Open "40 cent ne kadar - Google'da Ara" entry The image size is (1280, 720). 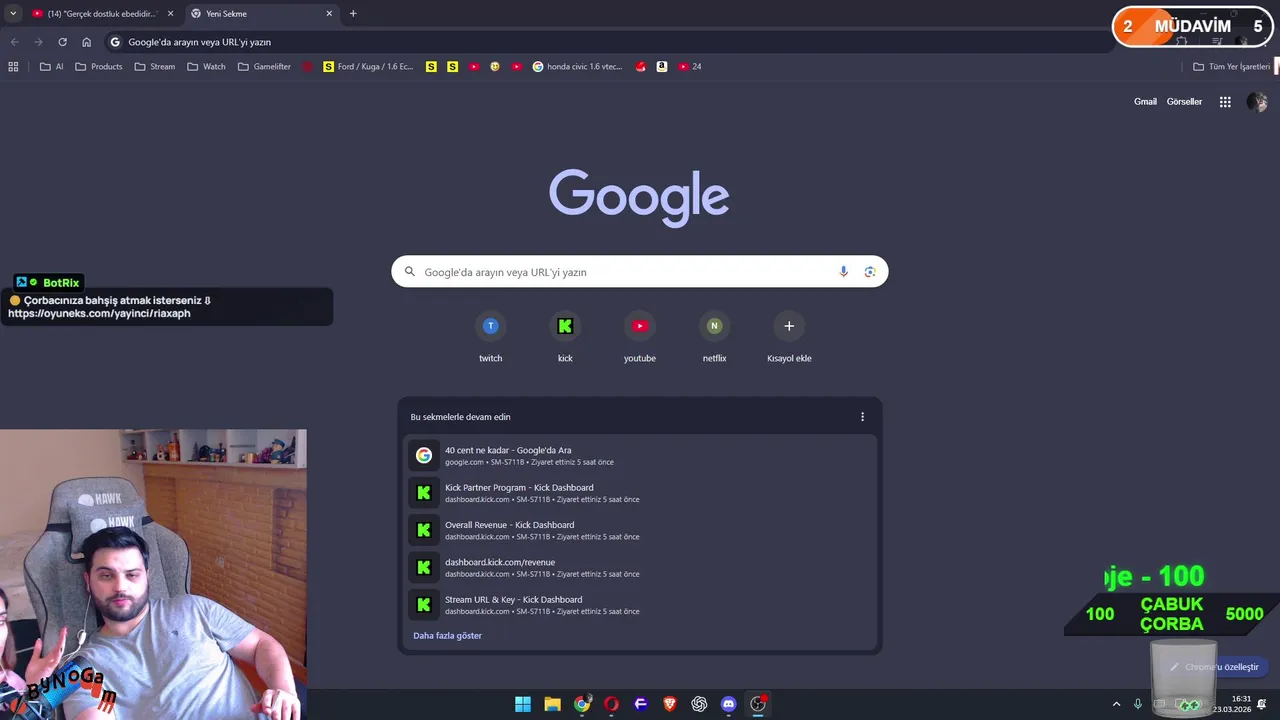coord(640,456)
